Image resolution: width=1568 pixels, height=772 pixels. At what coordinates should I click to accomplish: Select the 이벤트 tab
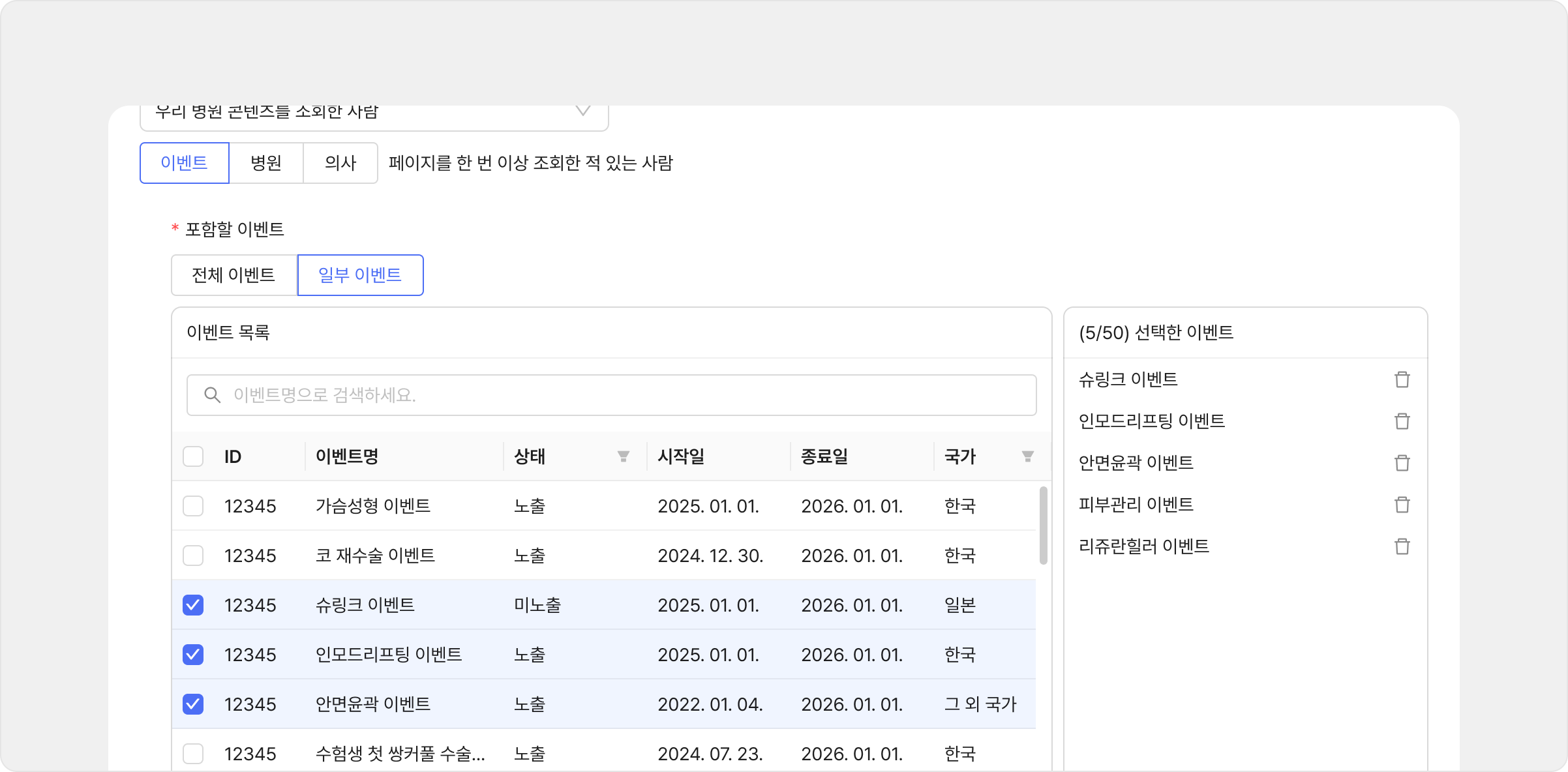[x=185, y=163]
